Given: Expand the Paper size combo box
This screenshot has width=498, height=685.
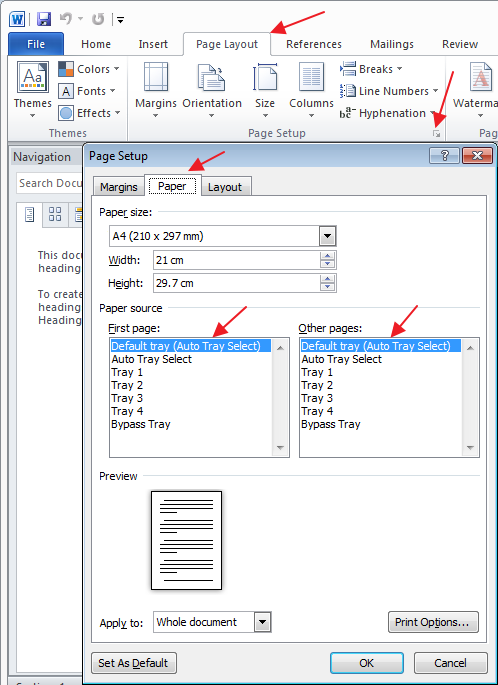Looking at the screenshot, I should pos(327,236).
